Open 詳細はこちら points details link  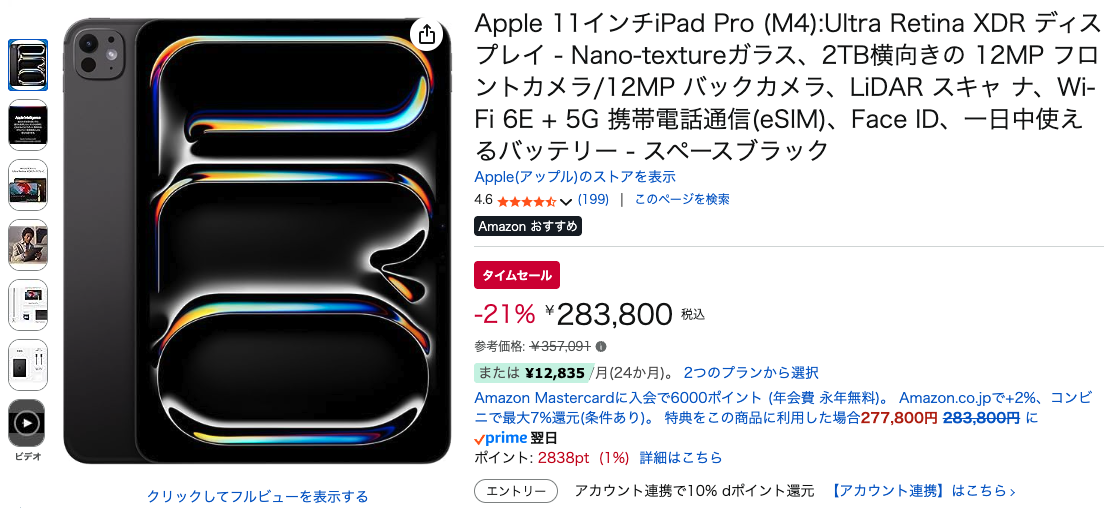click(x=680, y=458)
